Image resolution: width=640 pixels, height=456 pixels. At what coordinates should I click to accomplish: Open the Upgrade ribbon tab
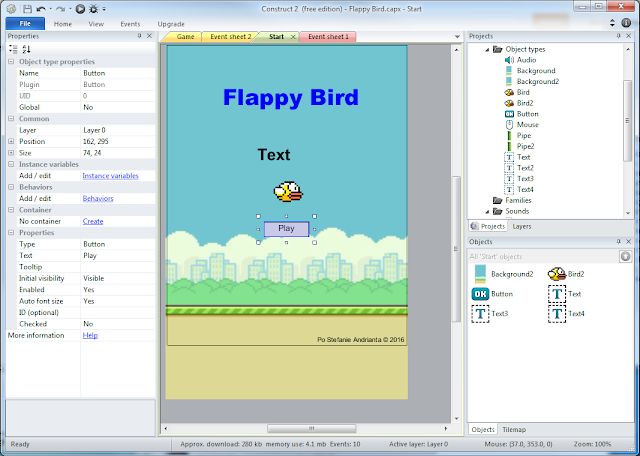click(x=171, y=24)
